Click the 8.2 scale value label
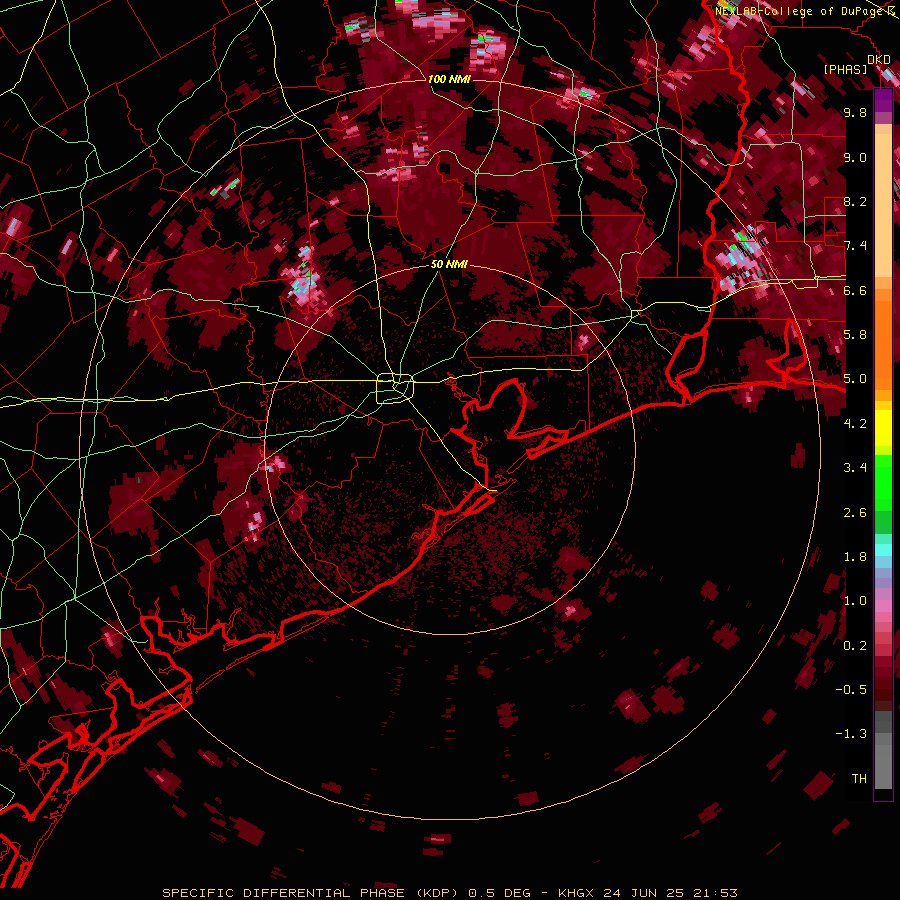 [x=855, y=201]
